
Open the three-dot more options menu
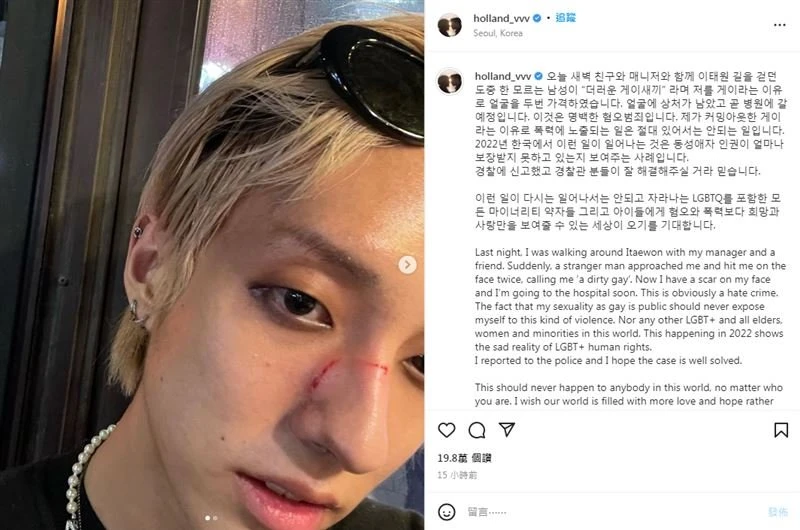[x=779, y=25]
